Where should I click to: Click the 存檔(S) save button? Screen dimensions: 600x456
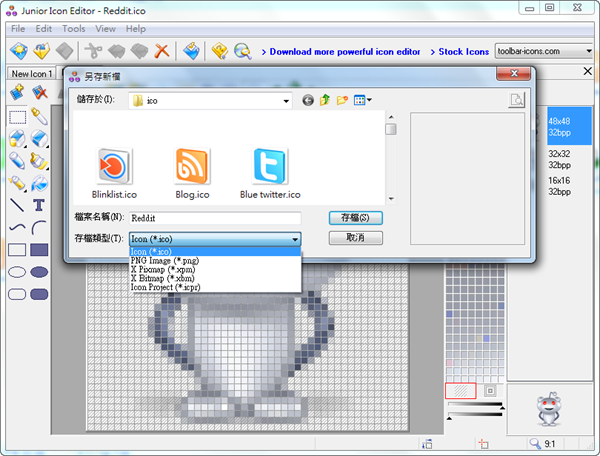pyautogui.click(x=355, y=218)
